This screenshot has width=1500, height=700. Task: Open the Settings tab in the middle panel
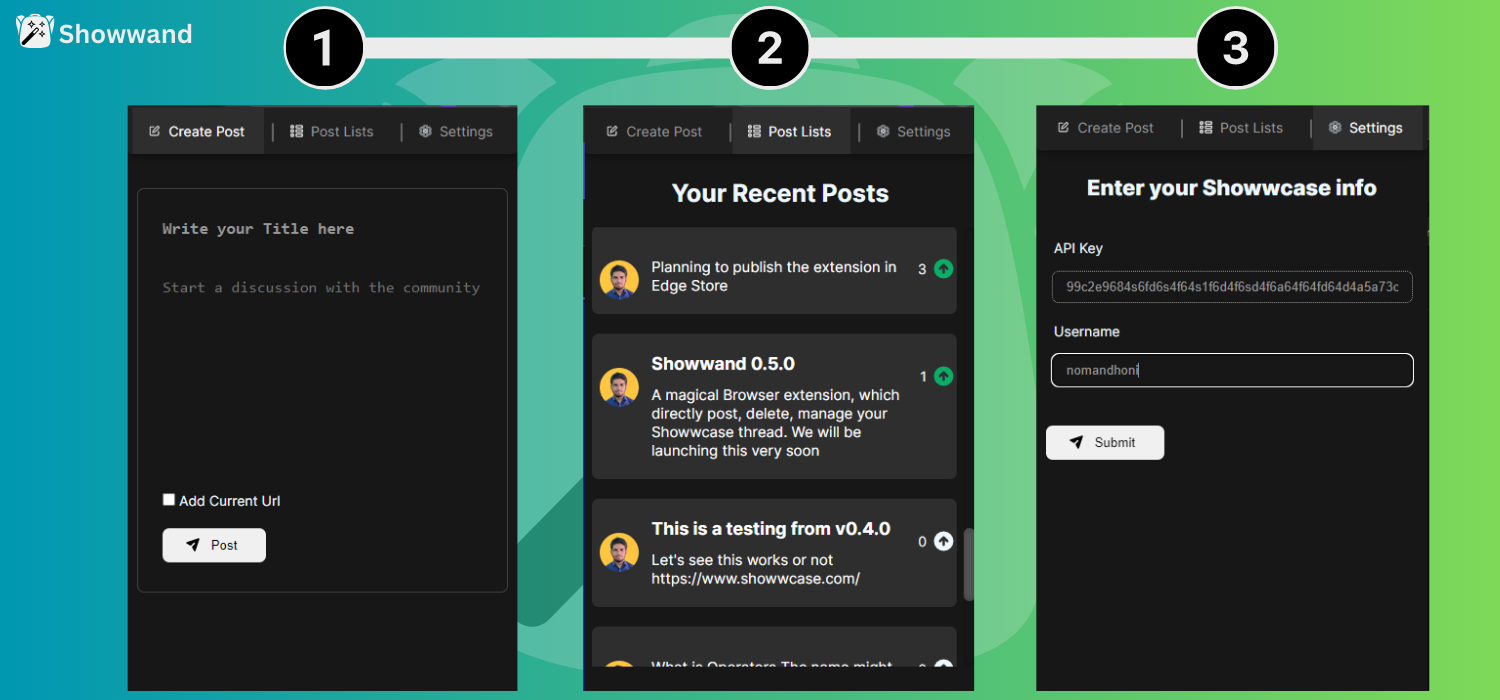pos(913,131)
